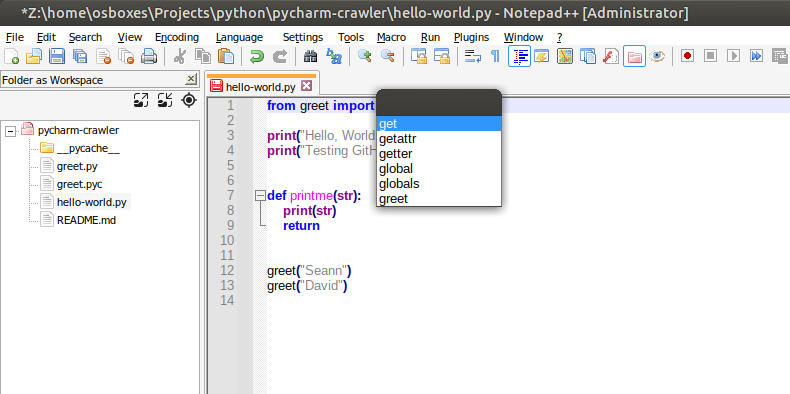Start macro recording with red dot
This screenshot has height=394, width=790.
click(687, 55)
